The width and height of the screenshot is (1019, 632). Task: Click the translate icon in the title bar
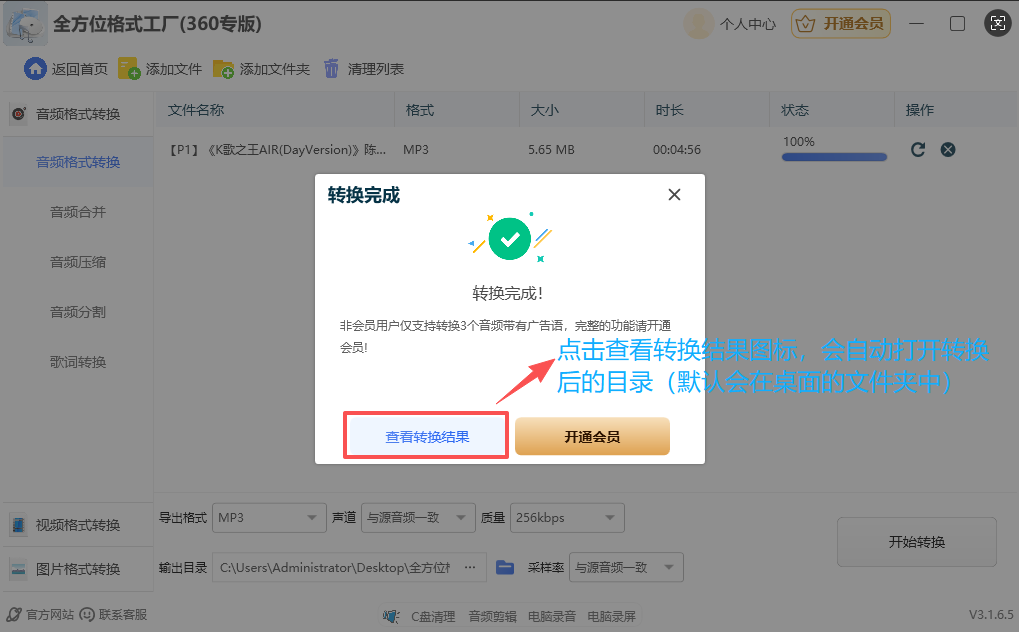(996, 24)
